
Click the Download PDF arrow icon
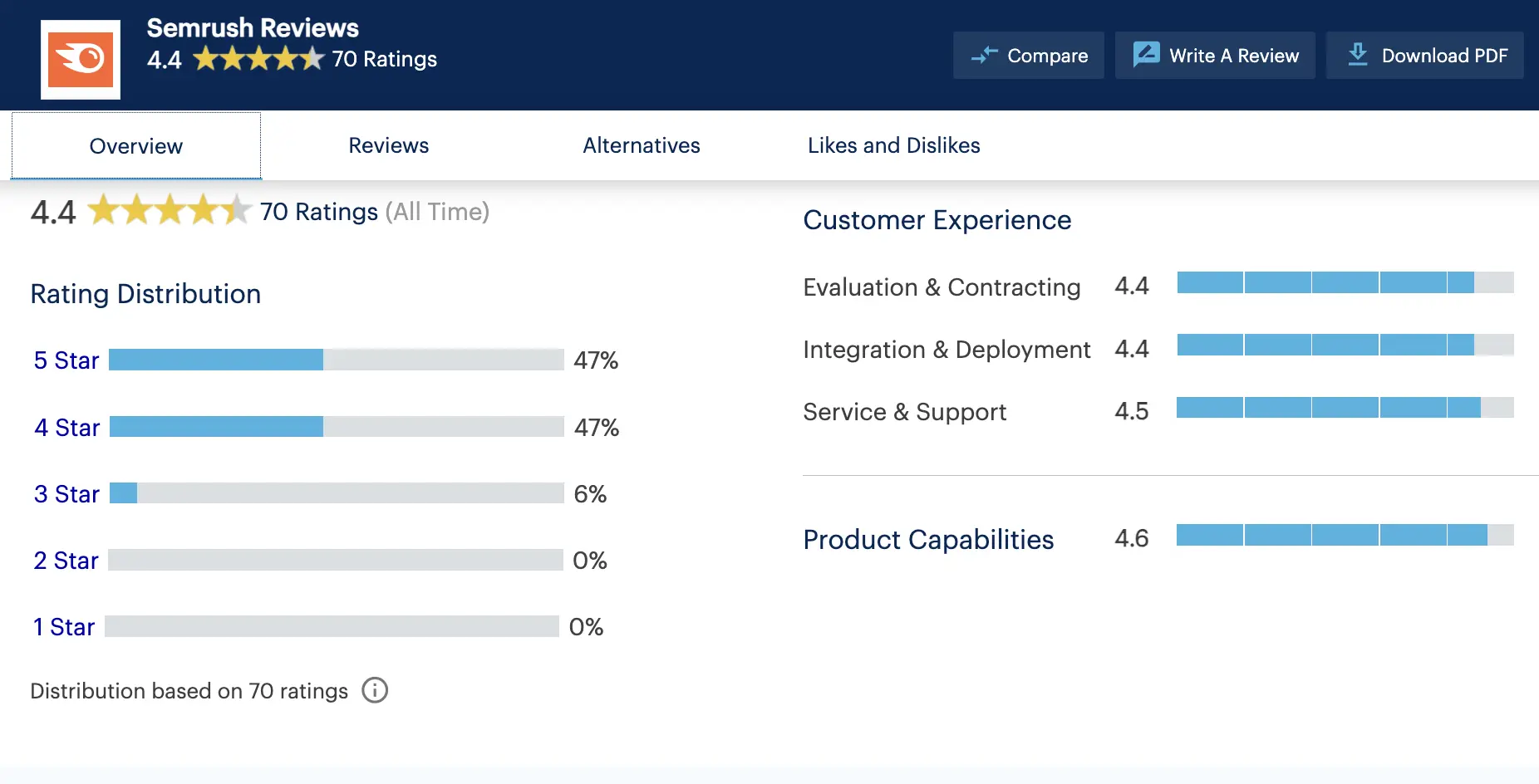click(1357, 55)
